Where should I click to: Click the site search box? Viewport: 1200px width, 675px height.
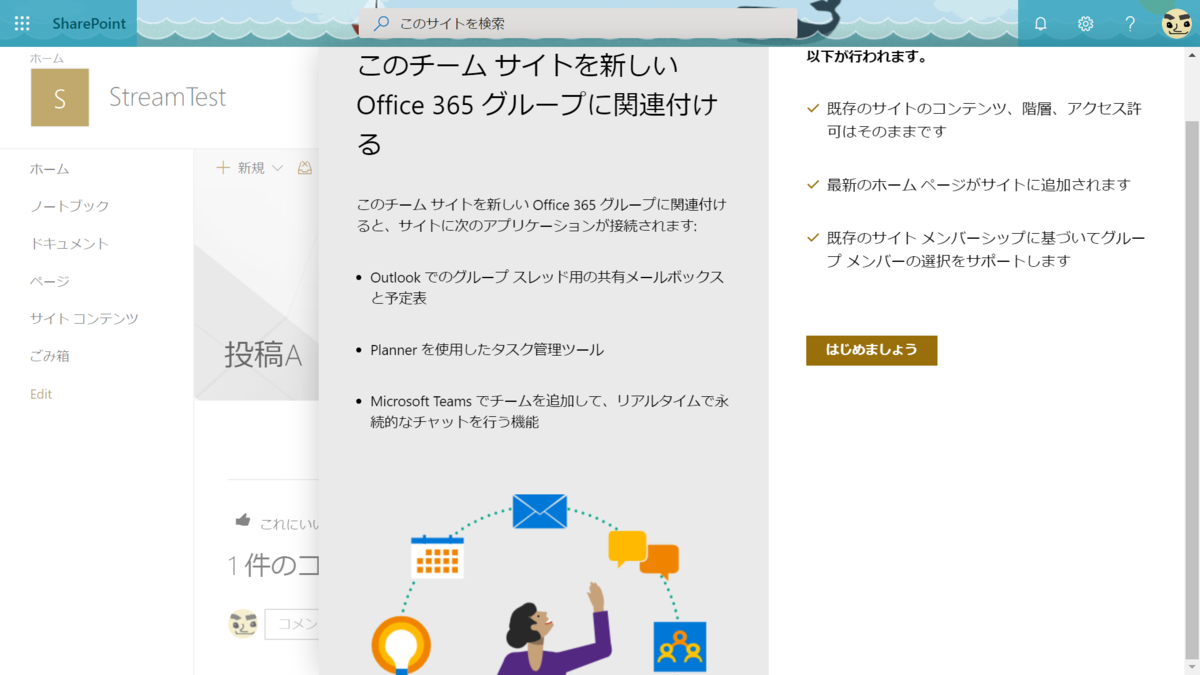click(x=578, y=23)
